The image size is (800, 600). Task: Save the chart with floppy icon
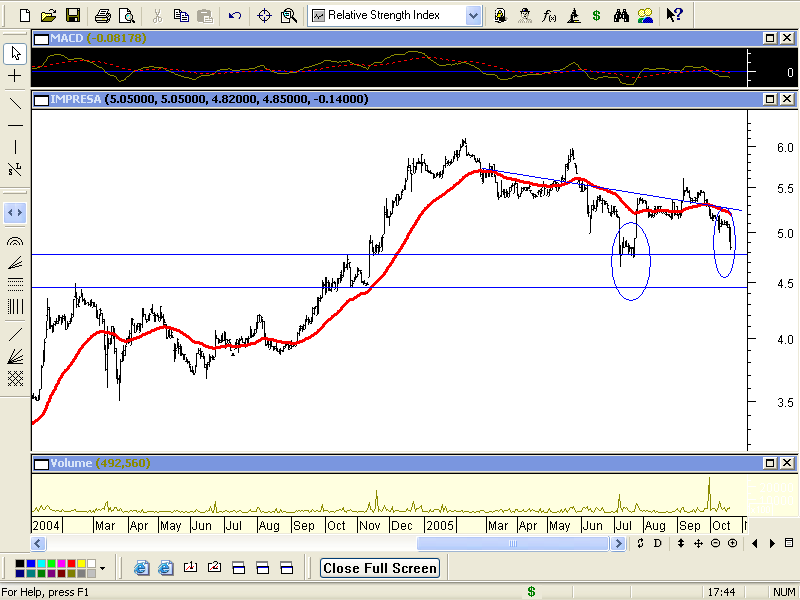[x=73, y=16]
